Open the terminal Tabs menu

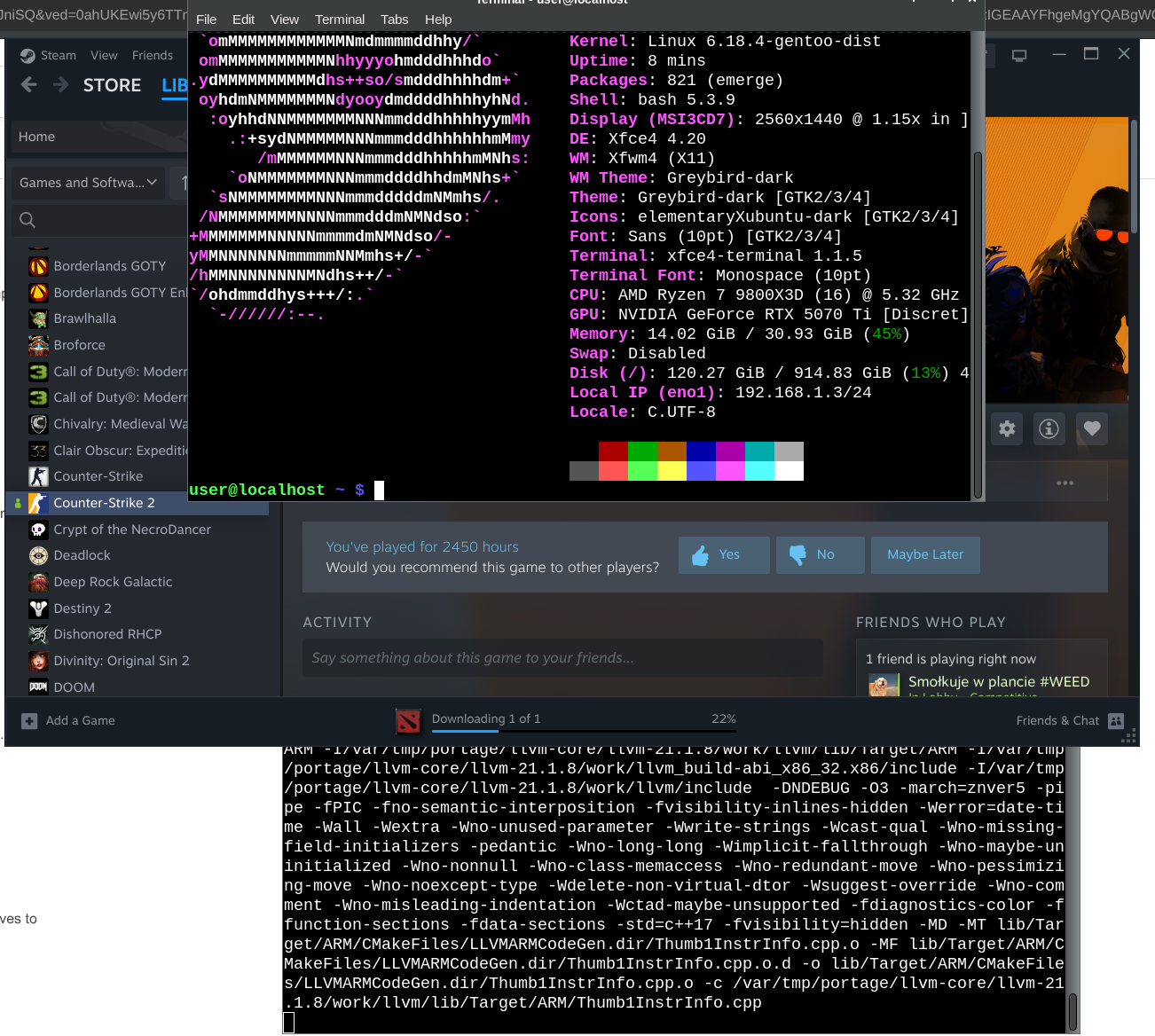coord(395,20)
